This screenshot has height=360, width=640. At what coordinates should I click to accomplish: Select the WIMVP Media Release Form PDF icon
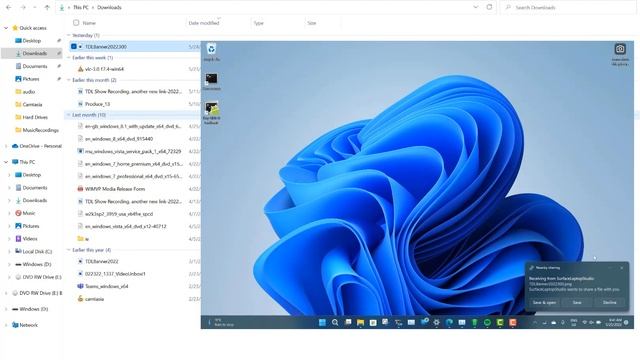pos(80,189)
